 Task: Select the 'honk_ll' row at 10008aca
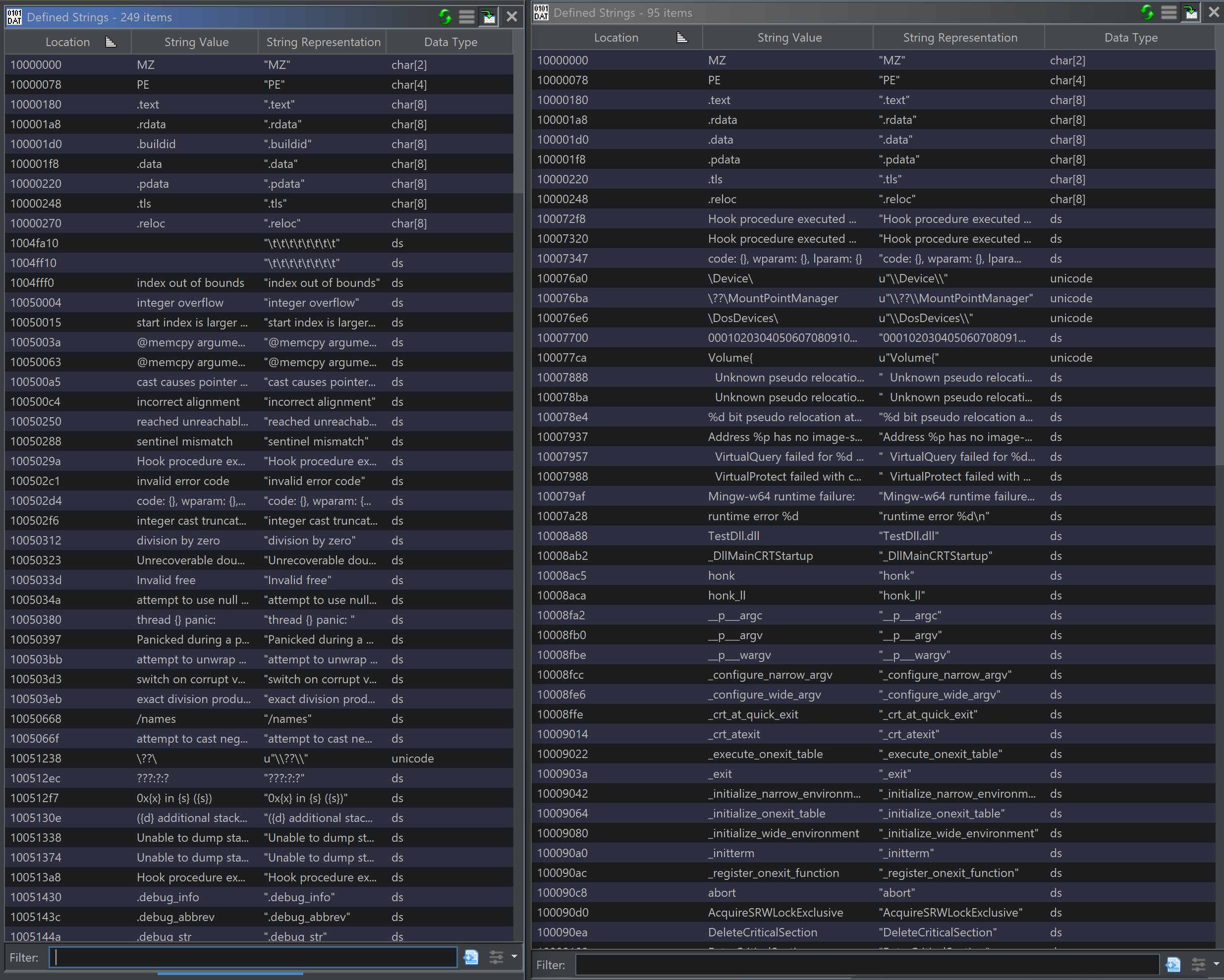(874, 596)
